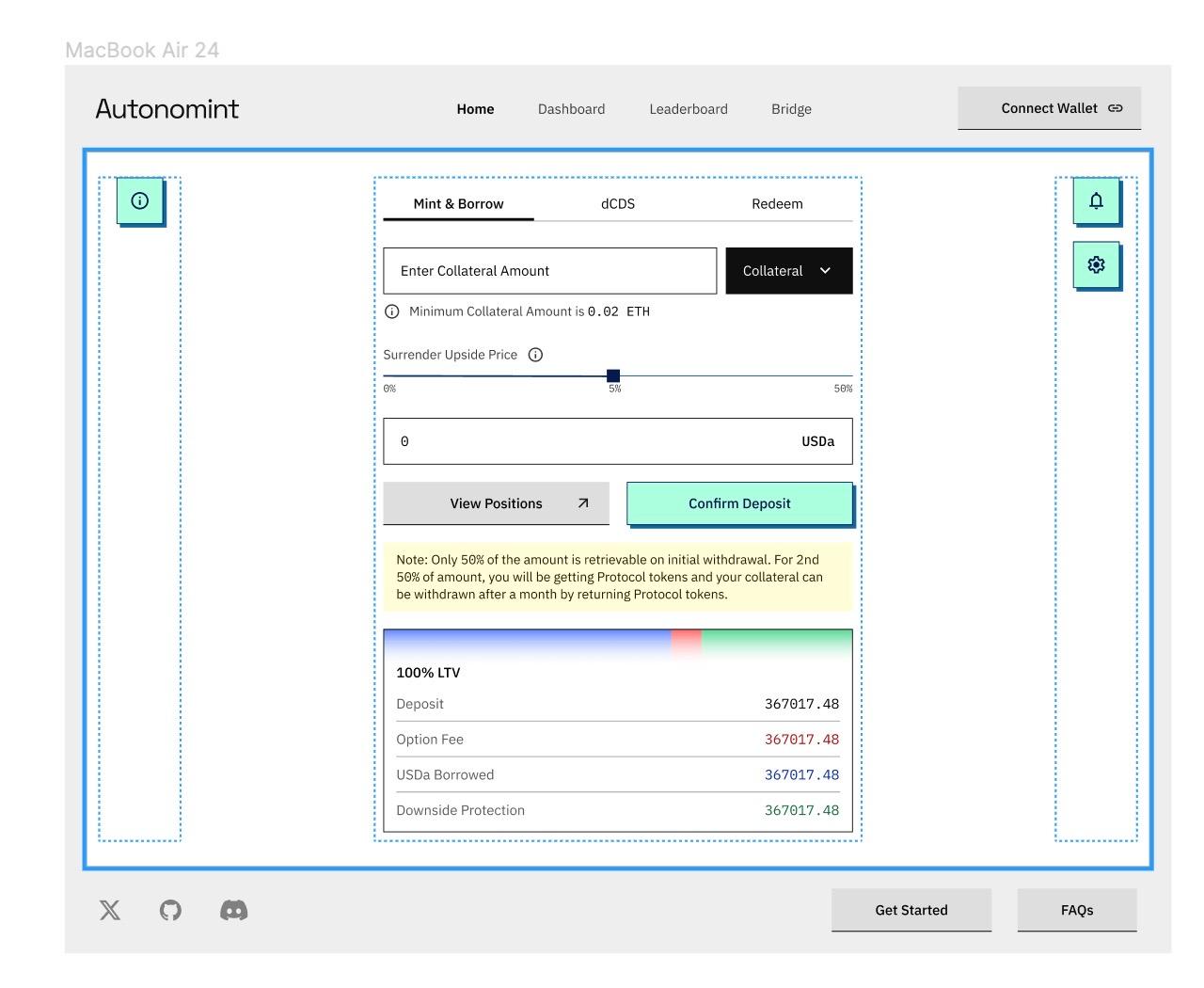This screenshot has width=1204, height=988.
Task: Expand the Collateral dropdown
Action: (789, 271)
